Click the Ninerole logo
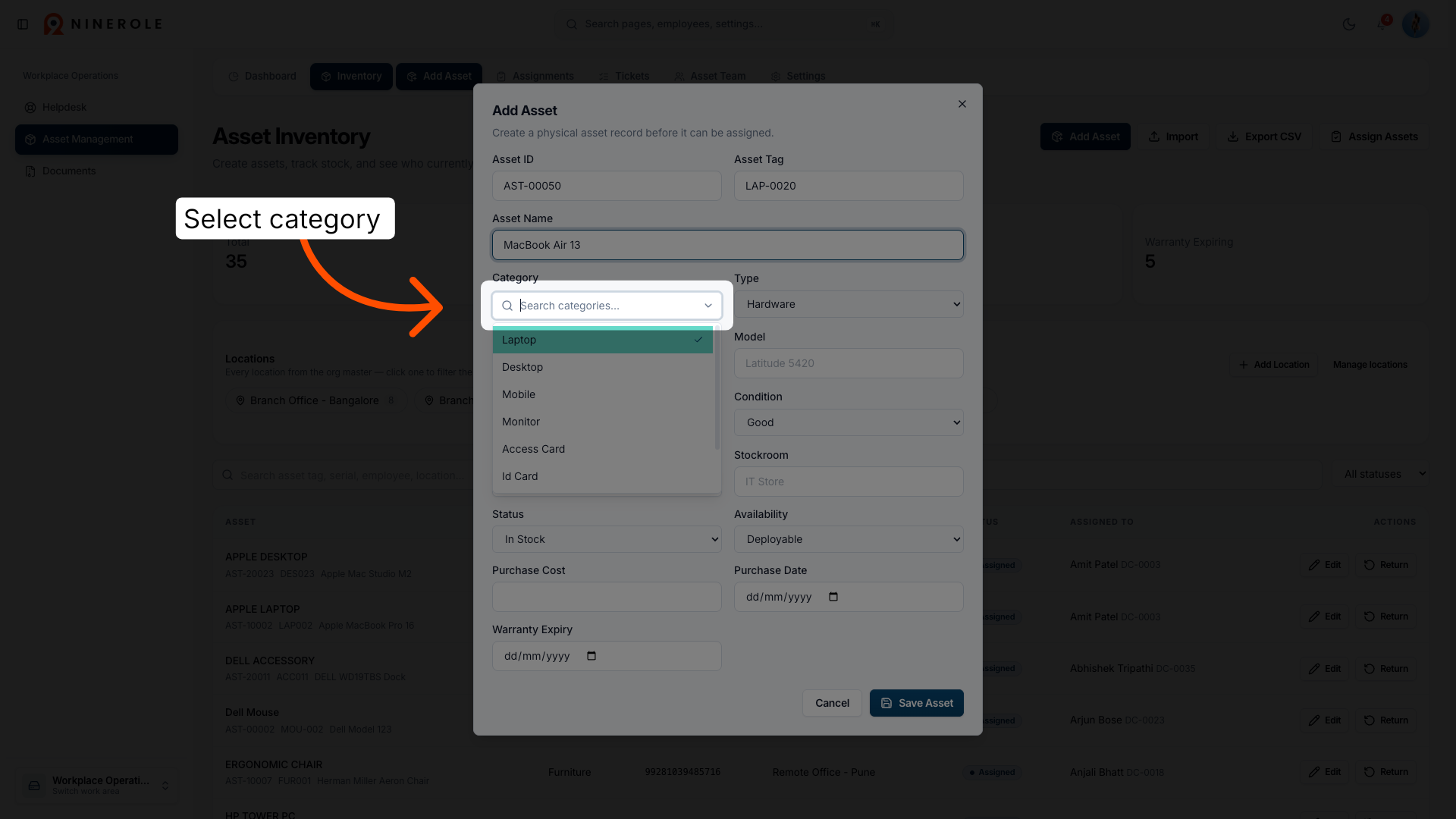The width and height of the screenshot is (1456, 819). 102,24
